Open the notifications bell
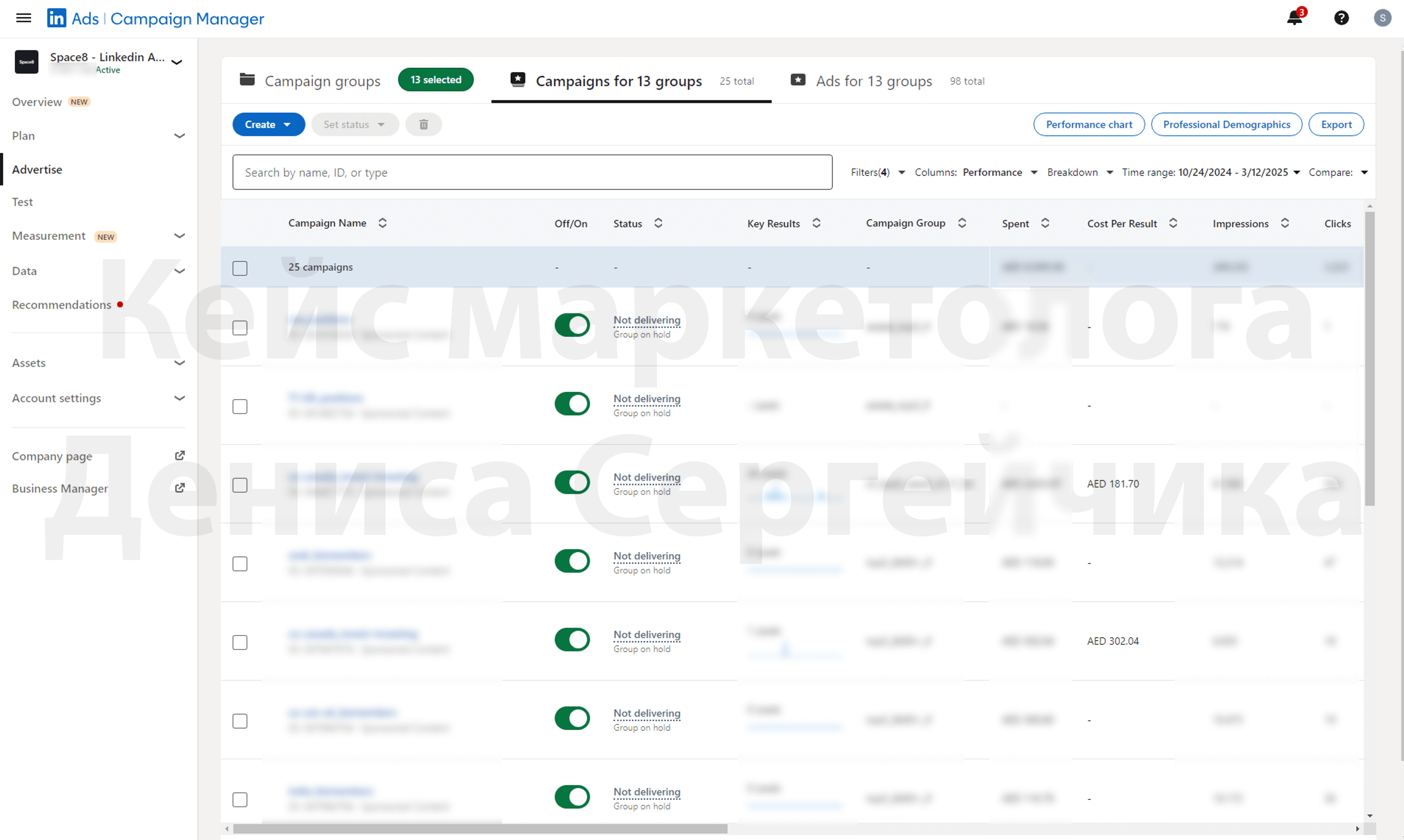 (1294, 18)
